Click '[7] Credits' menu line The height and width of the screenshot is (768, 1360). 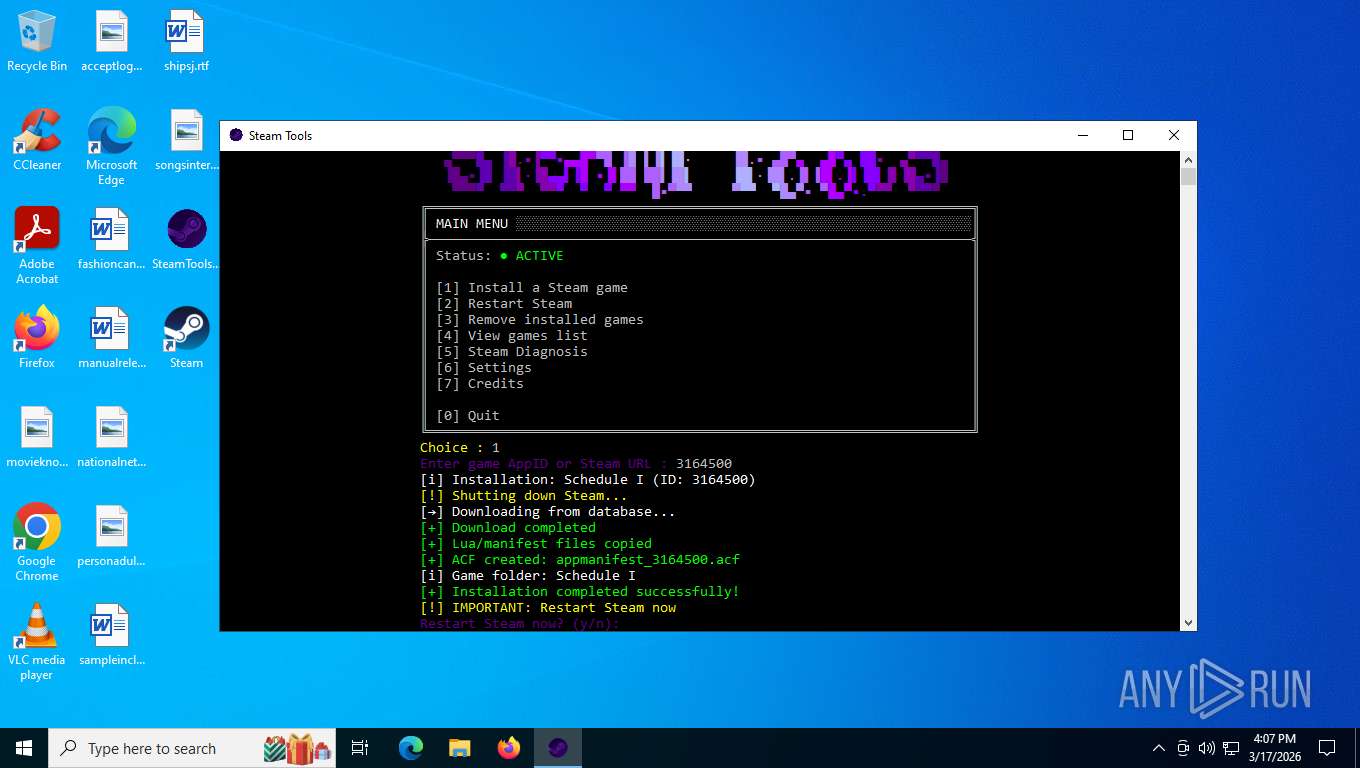pyautogui.click(x=480, y=384)
